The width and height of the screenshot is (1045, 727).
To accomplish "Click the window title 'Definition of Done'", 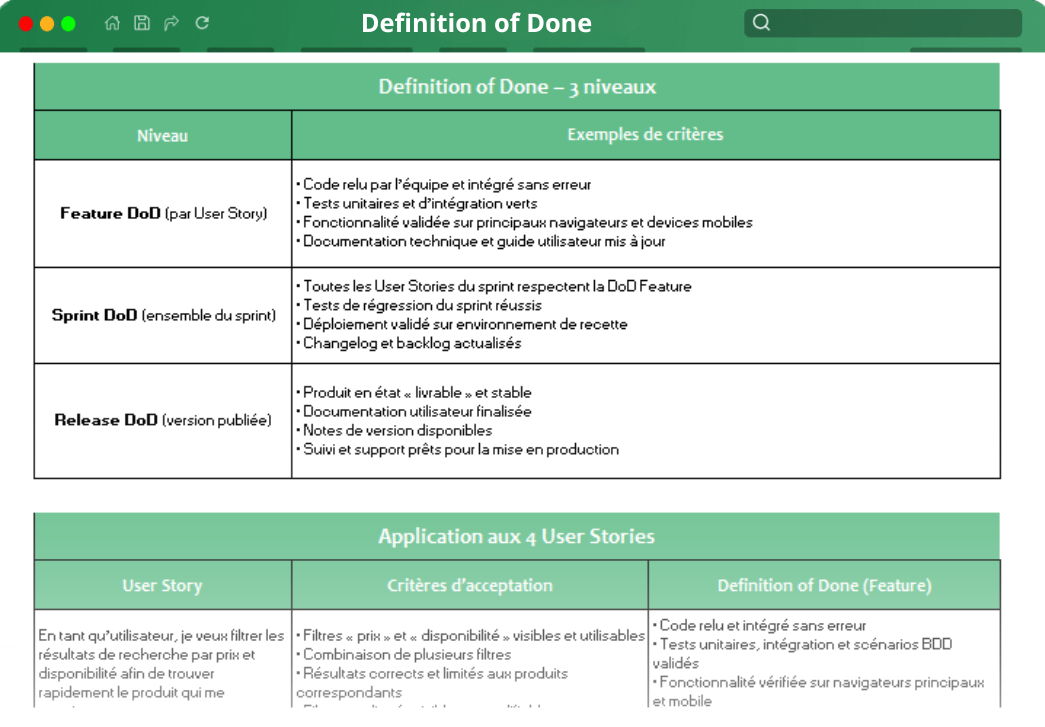I will 477,23.
